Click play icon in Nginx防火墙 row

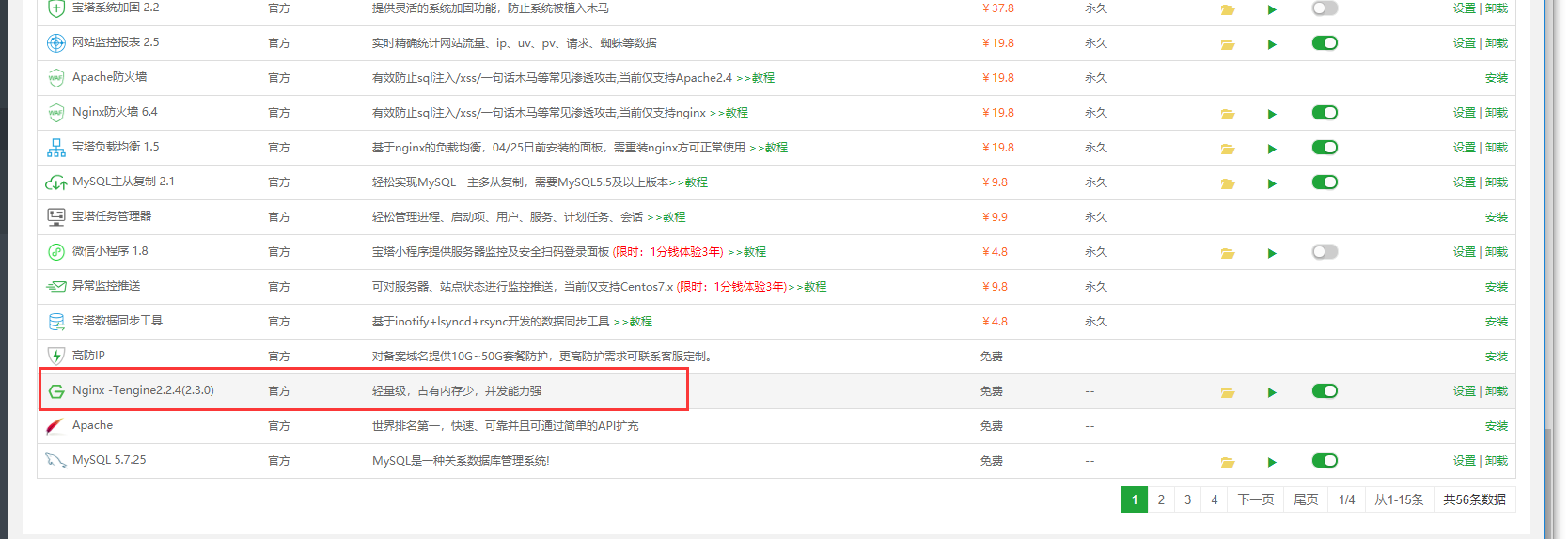coord(1272,114)
